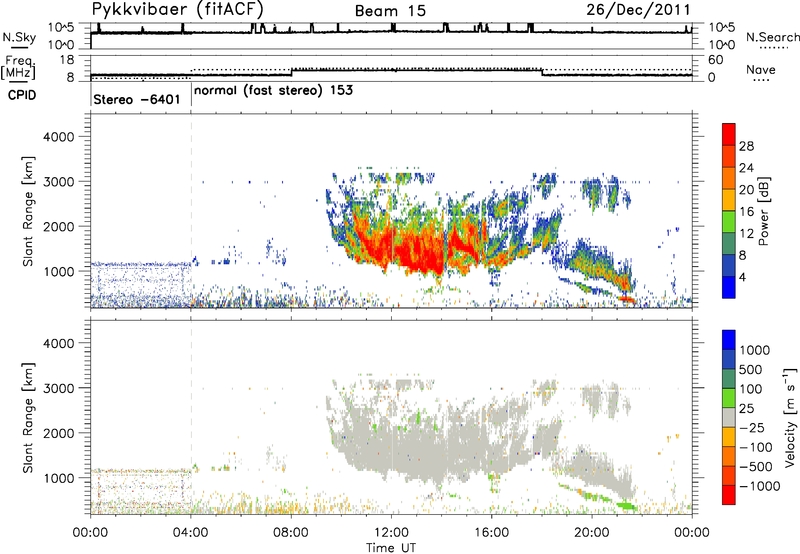Click the 'N.Sky' label
The image size is (800, 554).
19,37
